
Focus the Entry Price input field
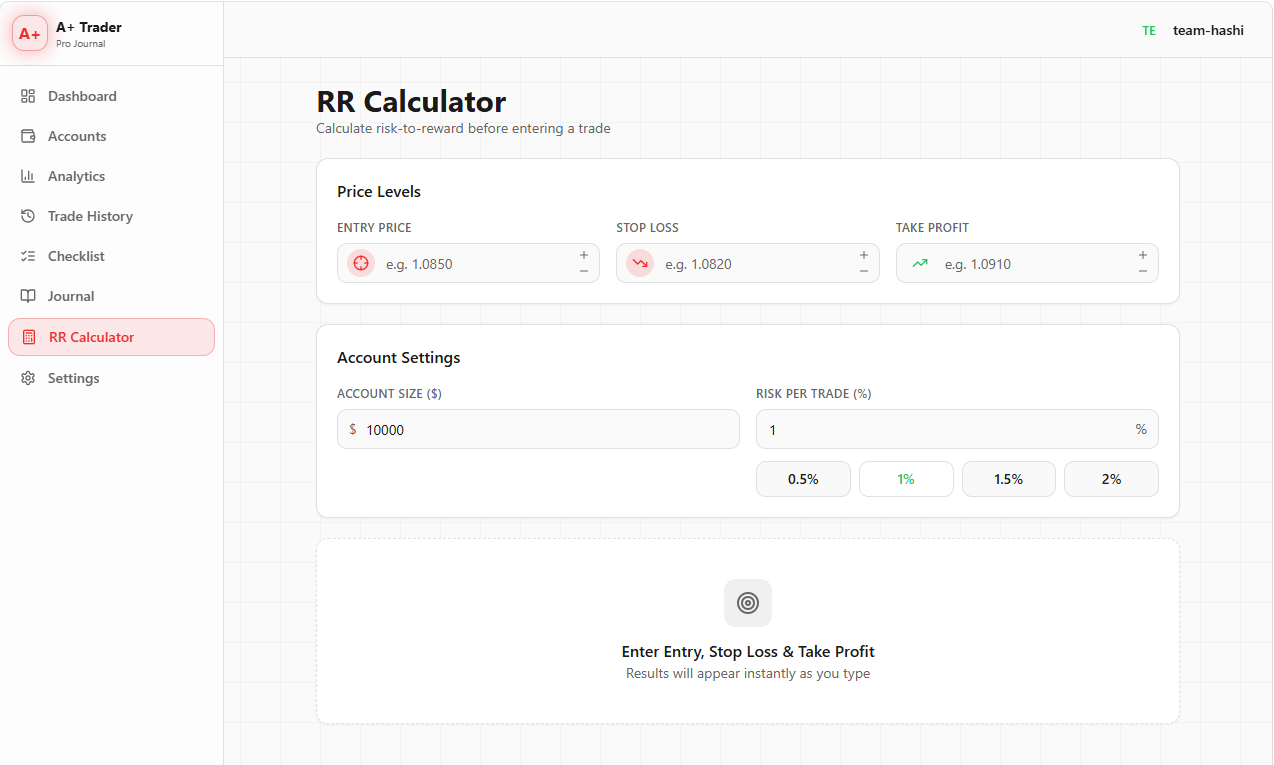click(468, 263)
